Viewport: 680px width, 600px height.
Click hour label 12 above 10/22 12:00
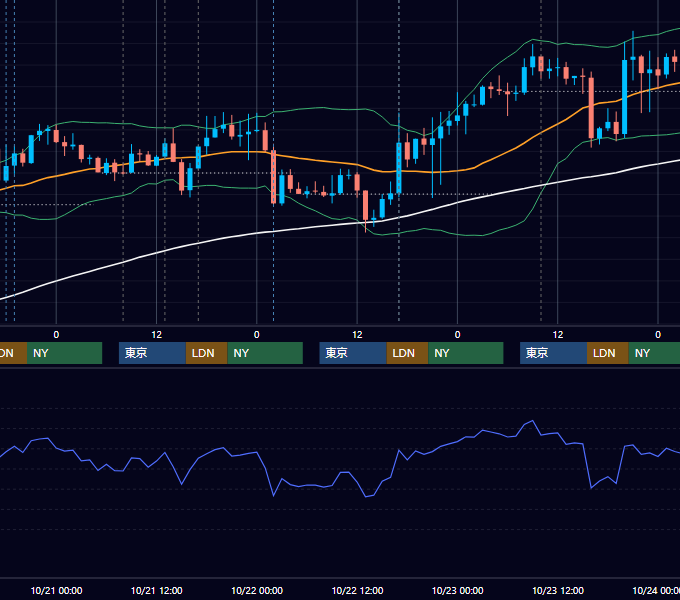tap(357, 335)
